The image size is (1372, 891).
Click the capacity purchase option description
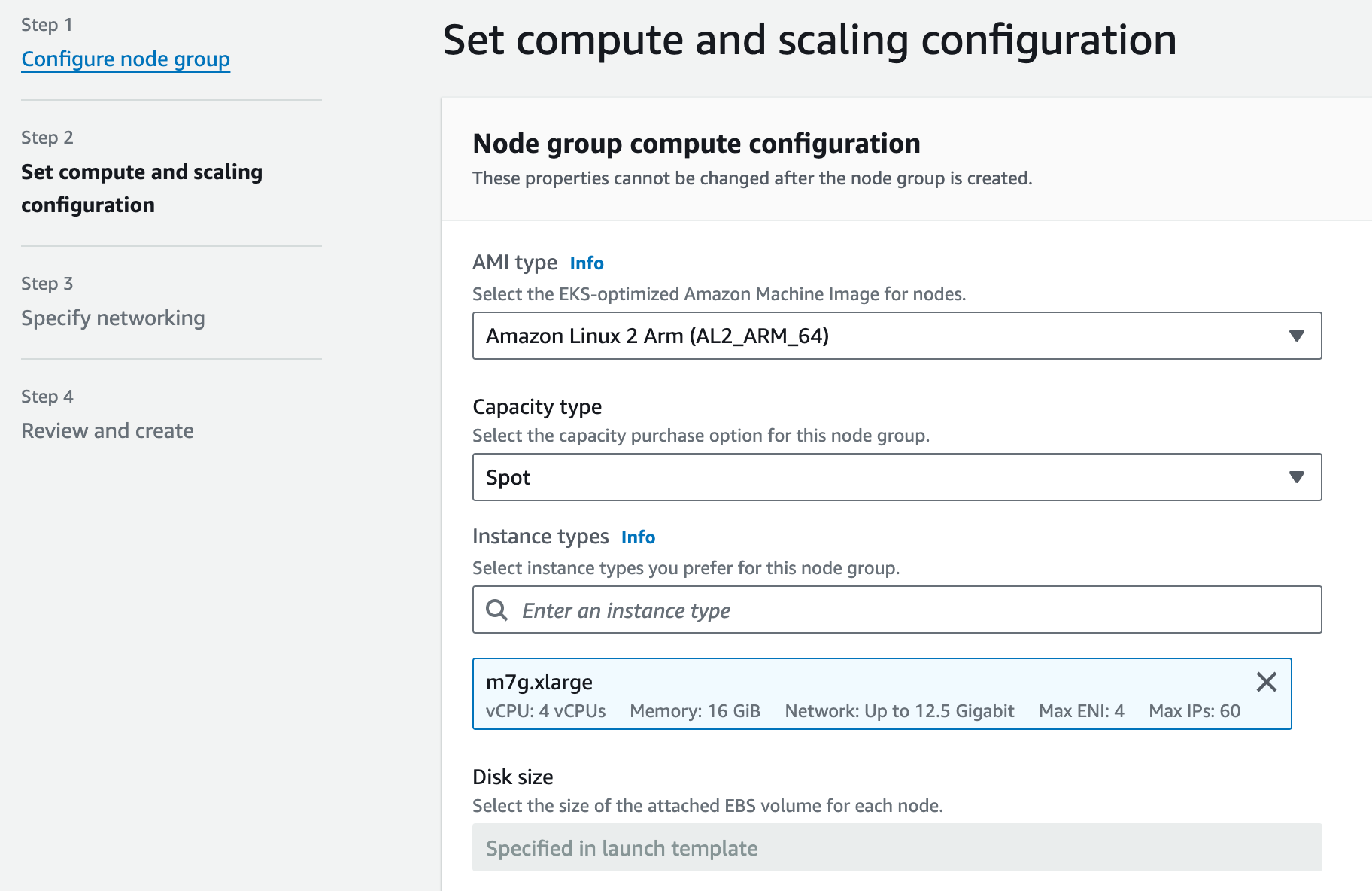[x=701, y=436]
